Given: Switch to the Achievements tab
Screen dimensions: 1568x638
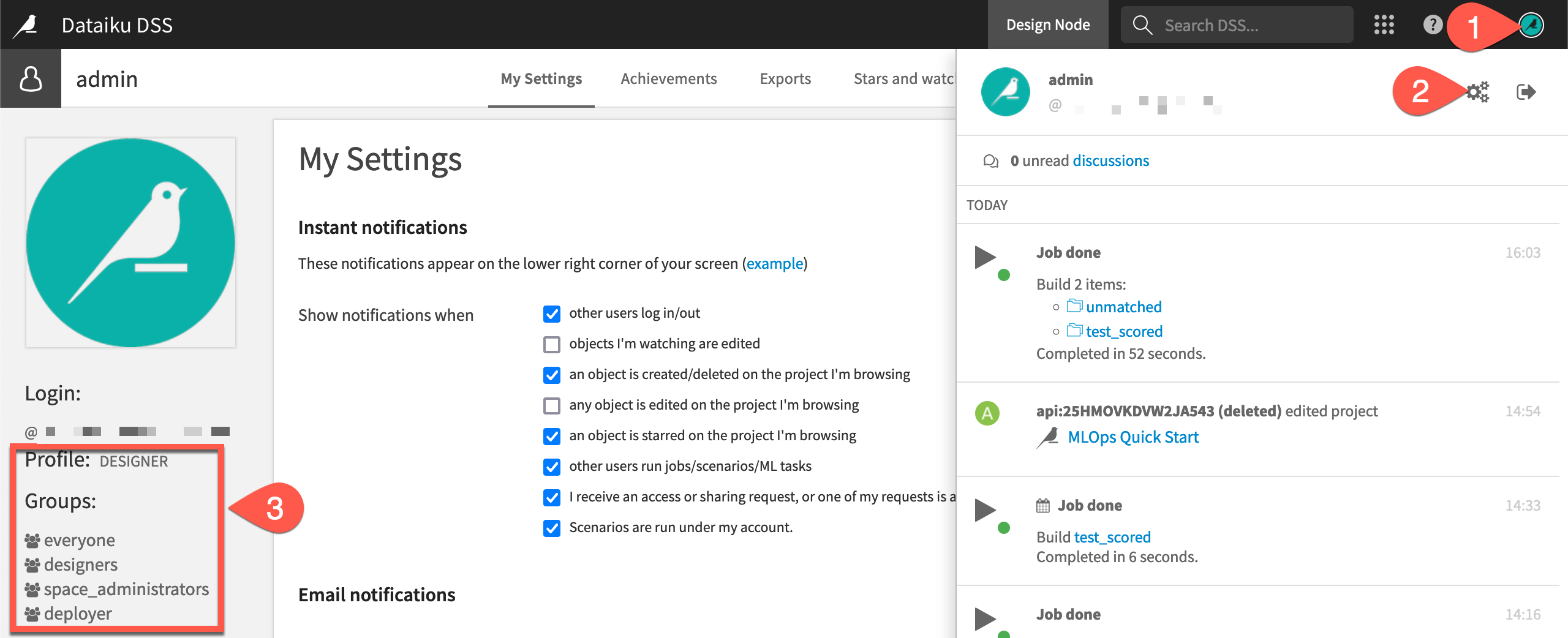Looking at the screenshot, I should tap(668, 78).
